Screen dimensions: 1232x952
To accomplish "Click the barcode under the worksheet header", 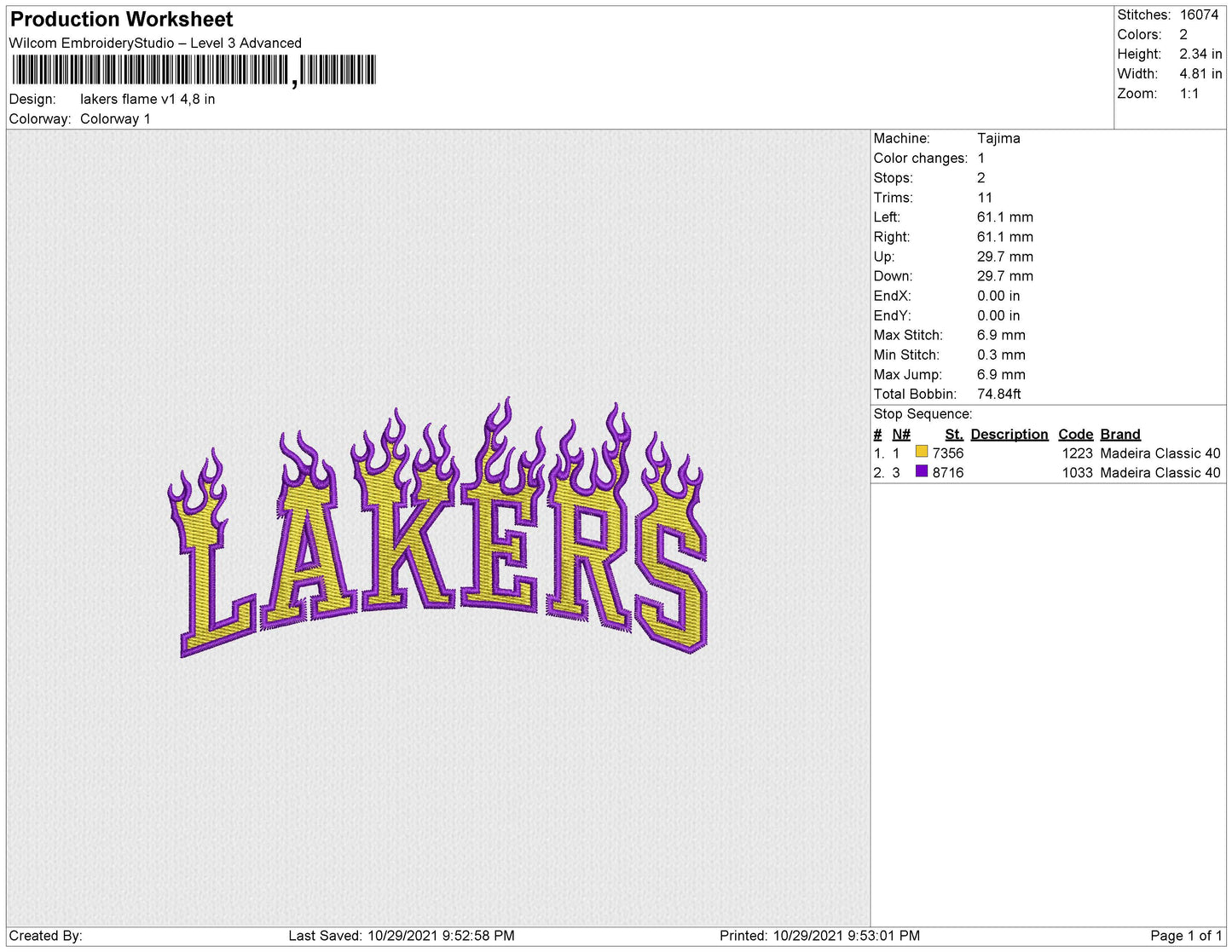I will tap(194, 71).
